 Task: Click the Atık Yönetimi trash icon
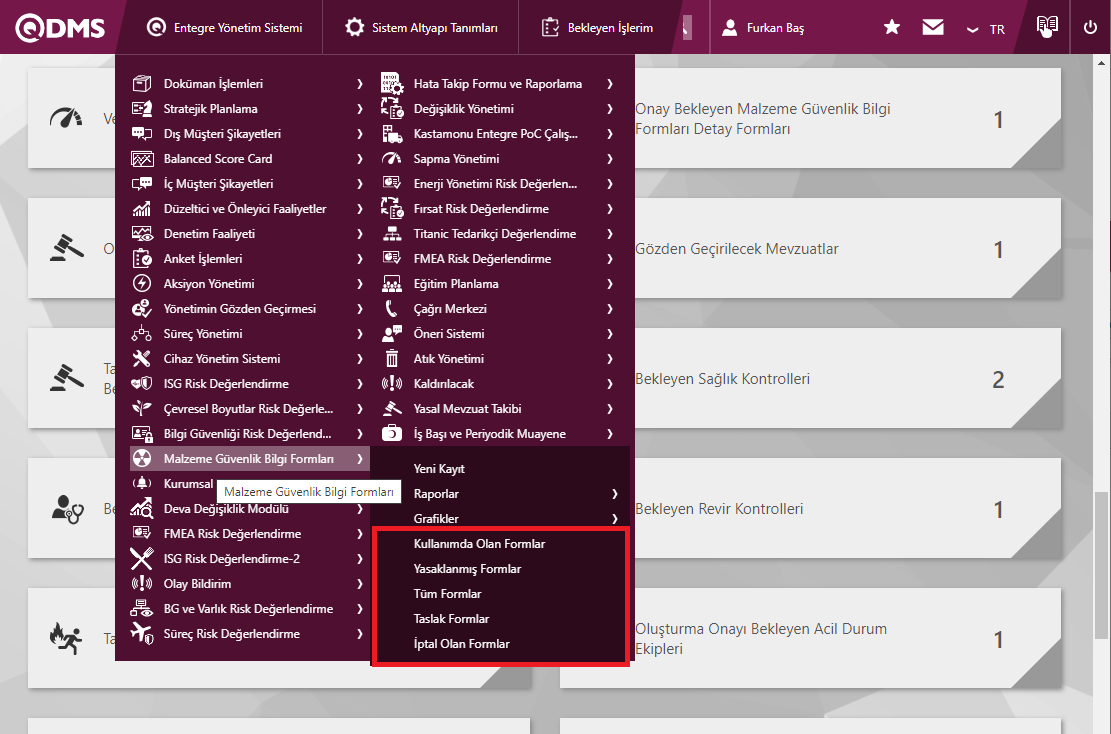pos(392,359)
